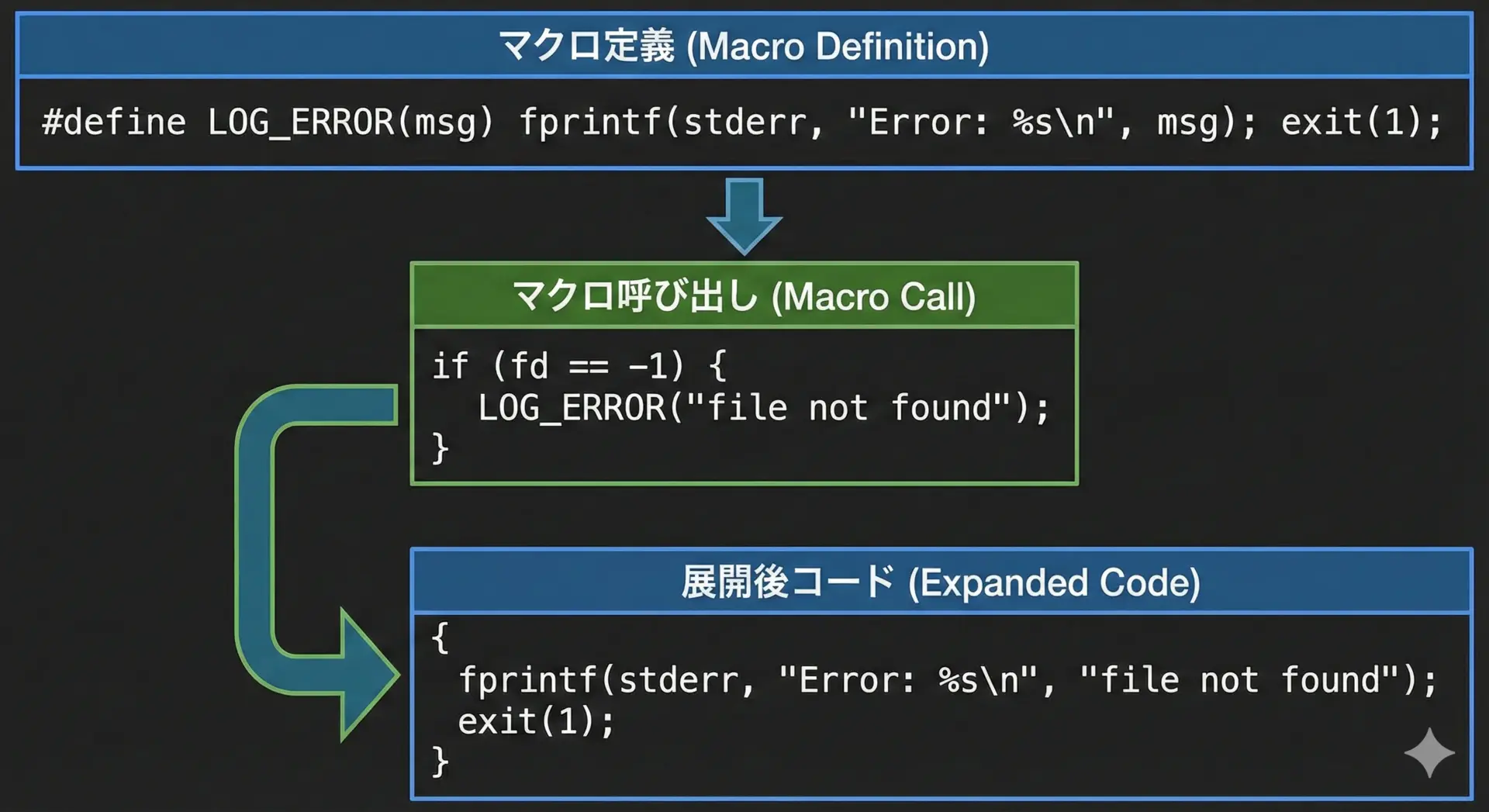Screen dimensions: 1489x812
Task: Select the マクロ定義 (Macro Definition) header
Action: tap(743, 46)
